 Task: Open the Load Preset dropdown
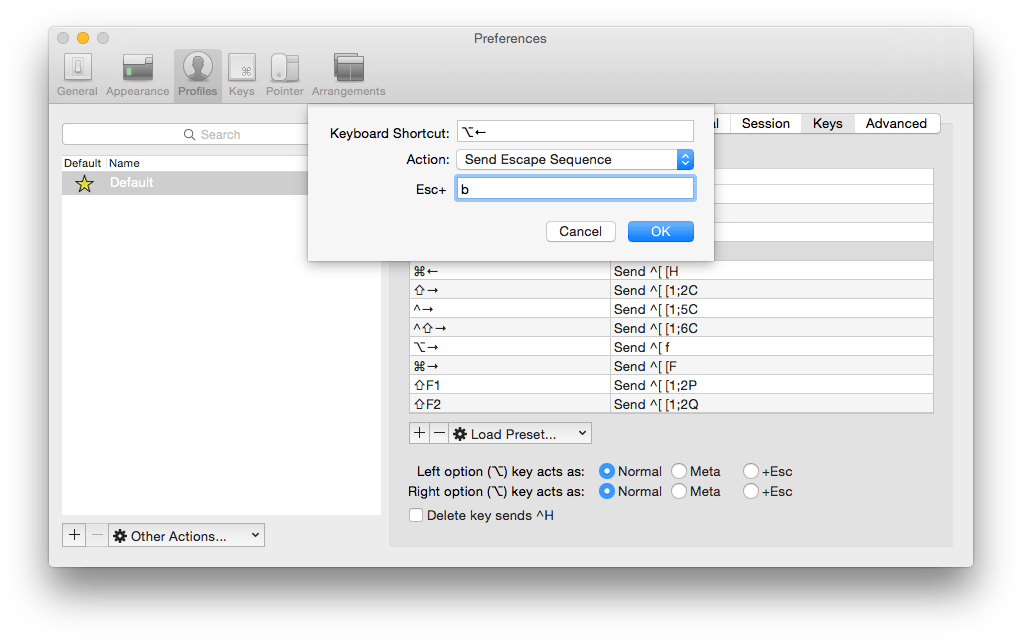[519, 432]
